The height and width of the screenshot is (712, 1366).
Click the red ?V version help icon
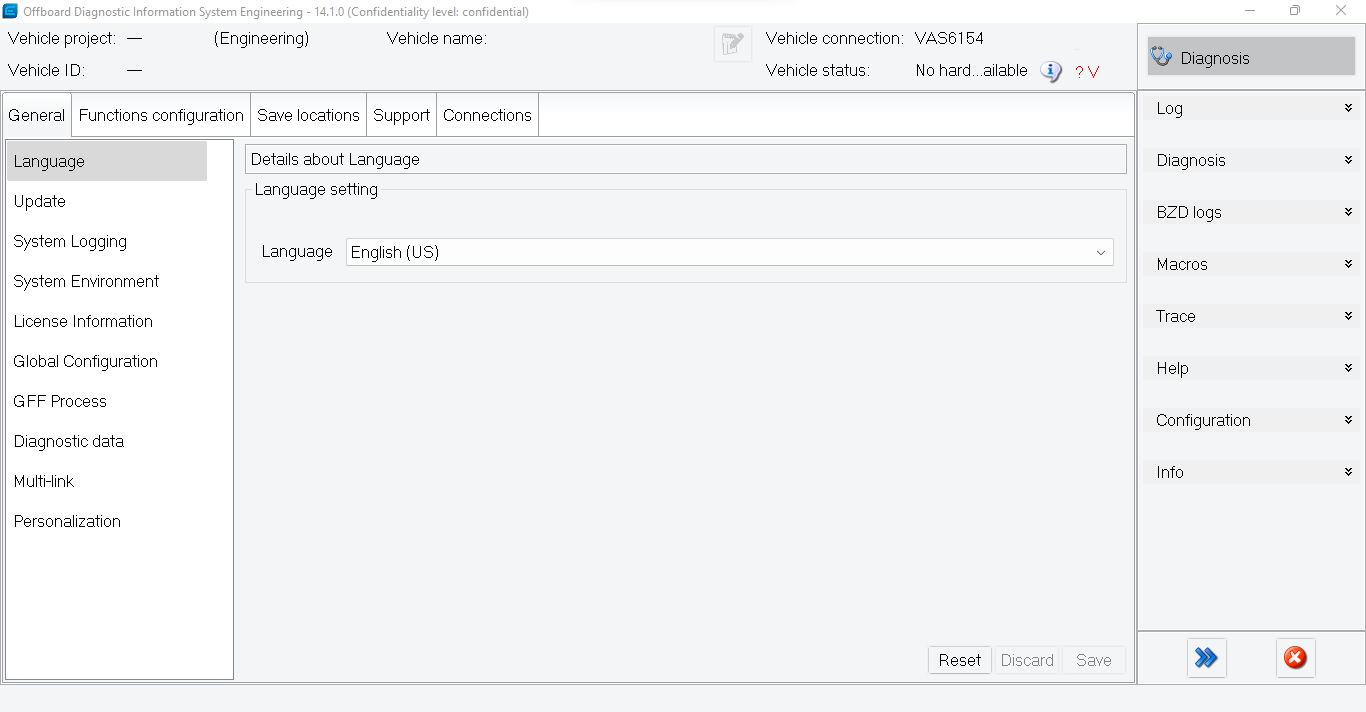tap(1086, 71)
